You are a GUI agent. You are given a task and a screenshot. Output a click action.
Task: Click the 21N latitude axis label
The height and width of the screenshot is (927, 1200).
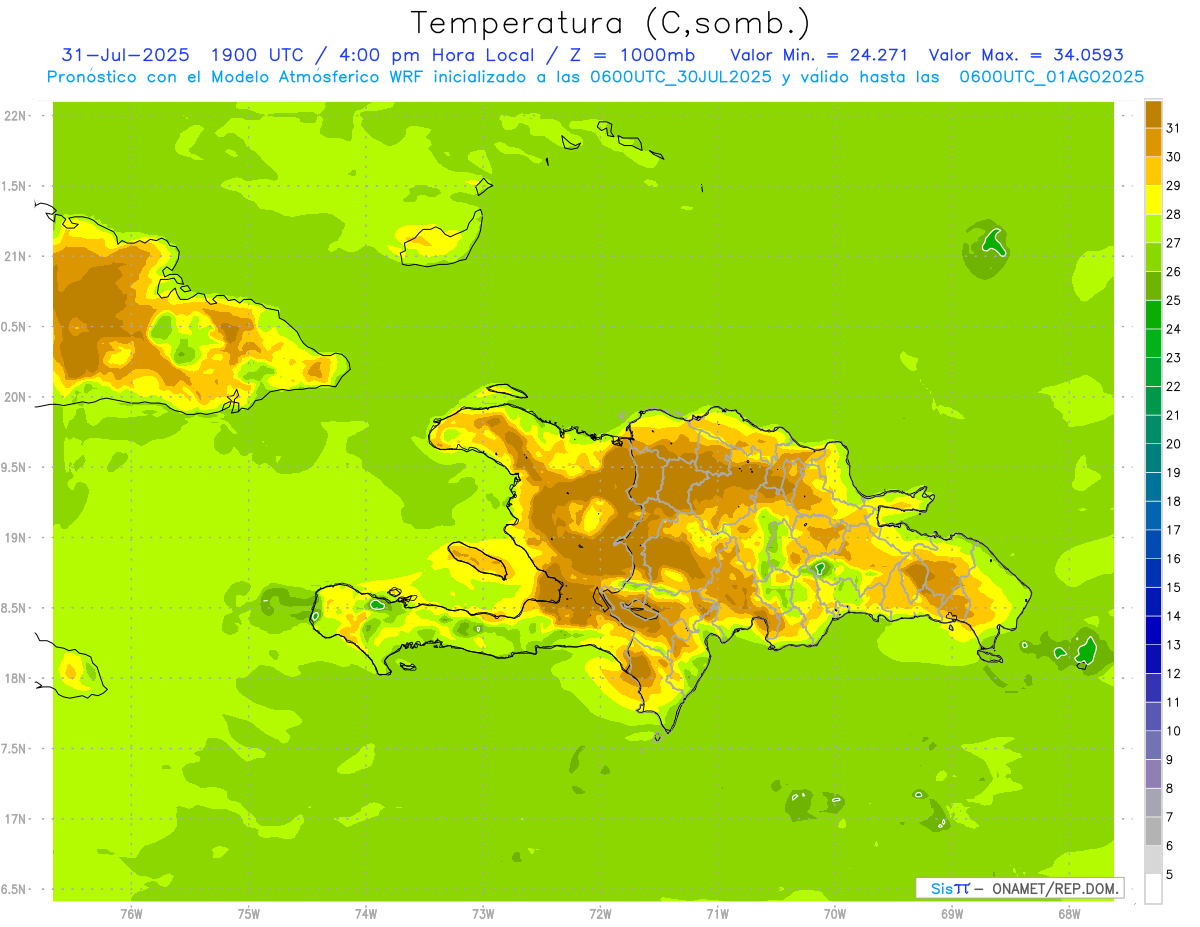click(x=17, y=256)
